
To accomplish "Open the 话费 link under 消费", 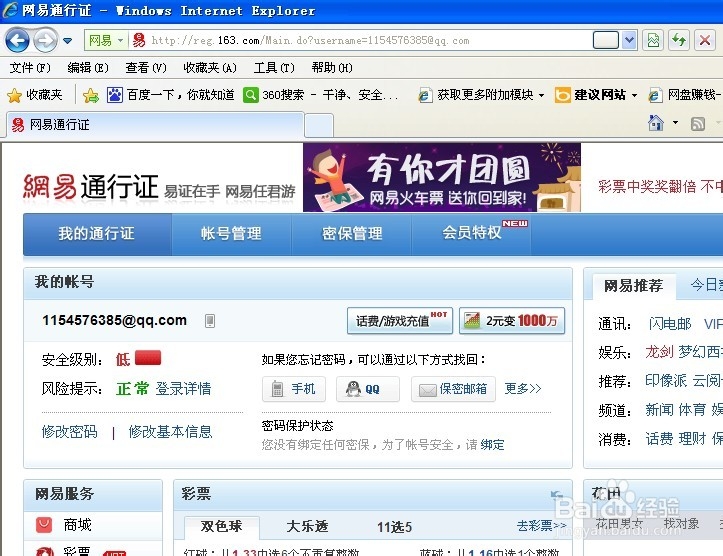I will coord(659,439).
